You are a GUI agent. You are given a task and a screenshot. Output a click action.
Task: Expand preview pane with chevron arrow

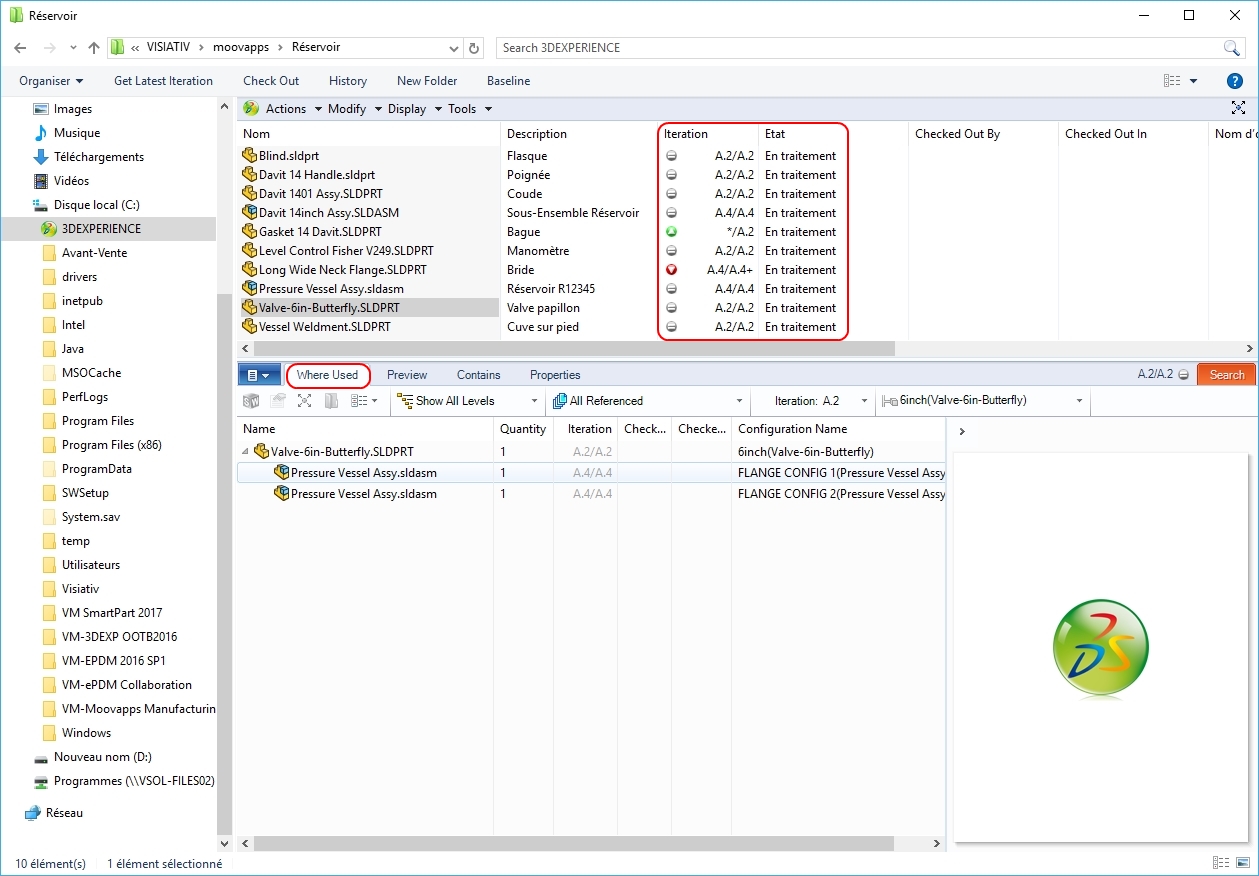[x=962, y=432]
